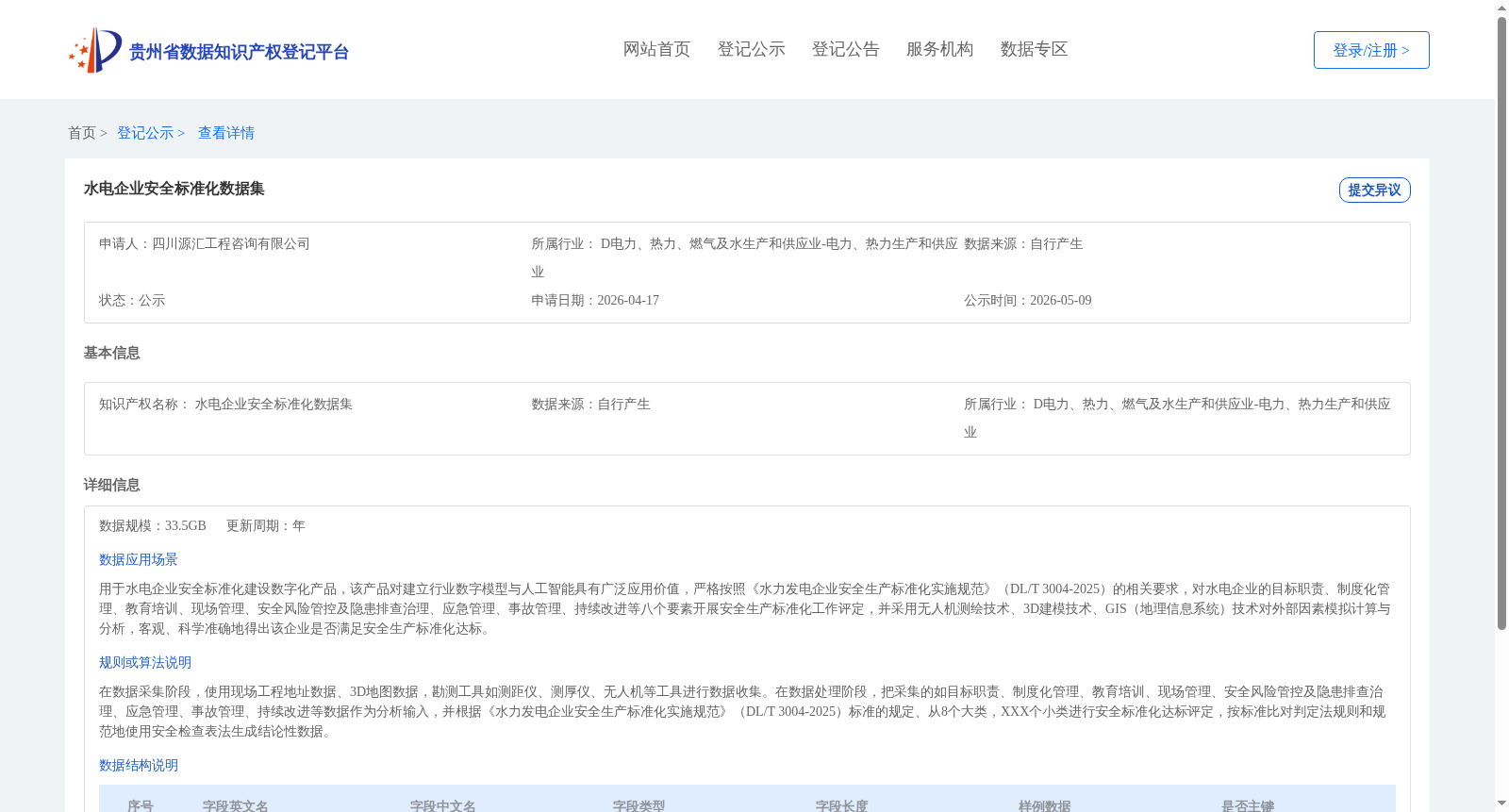Click 知识产权名称 field in basic info
Viewport: 1509px width, 812px height.
(x=225, y=404)
